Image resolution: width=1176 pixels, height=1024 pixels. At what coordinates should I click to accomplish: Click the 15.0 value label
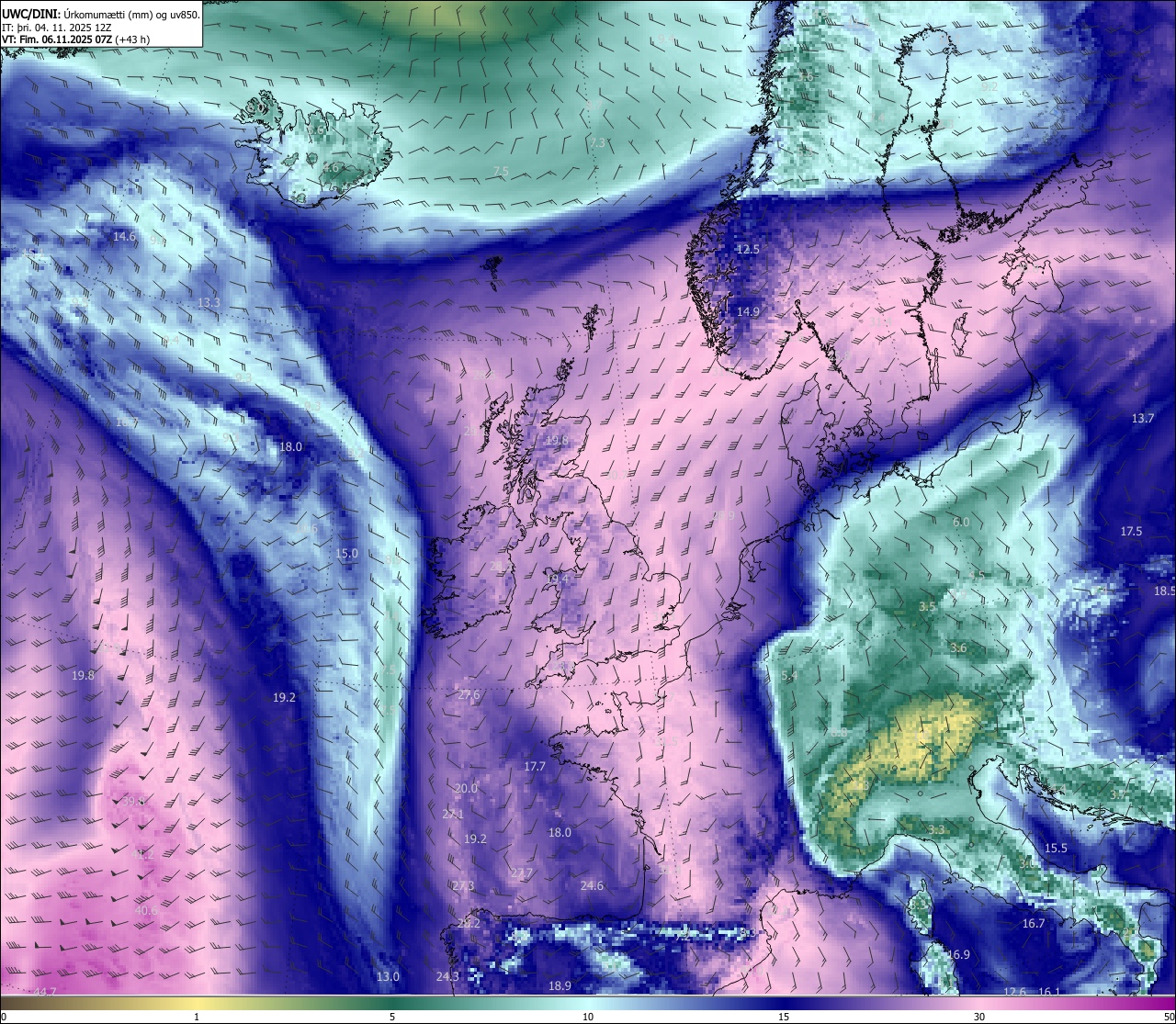(346, 554)
